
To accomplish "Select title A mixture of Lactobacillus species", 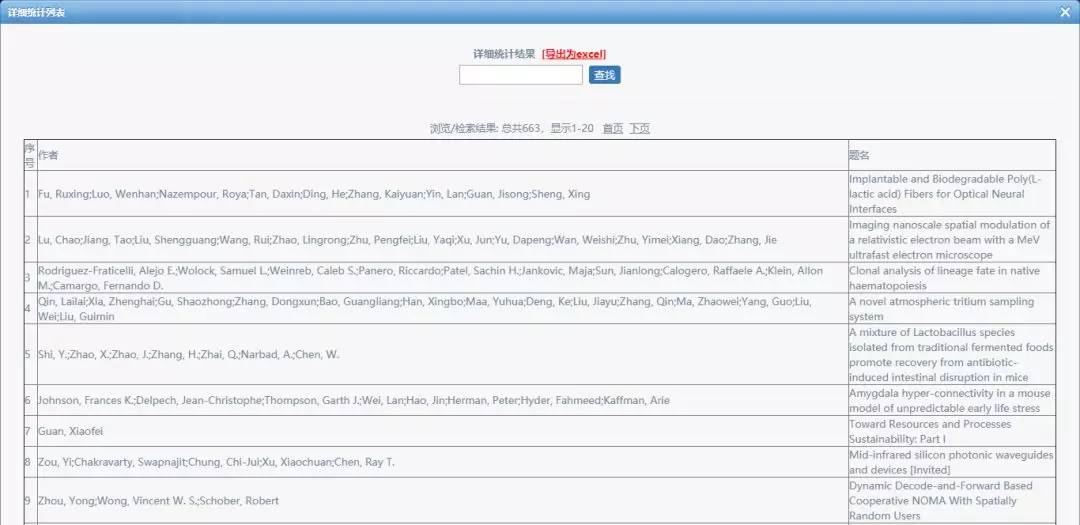I will coord(951,355).
